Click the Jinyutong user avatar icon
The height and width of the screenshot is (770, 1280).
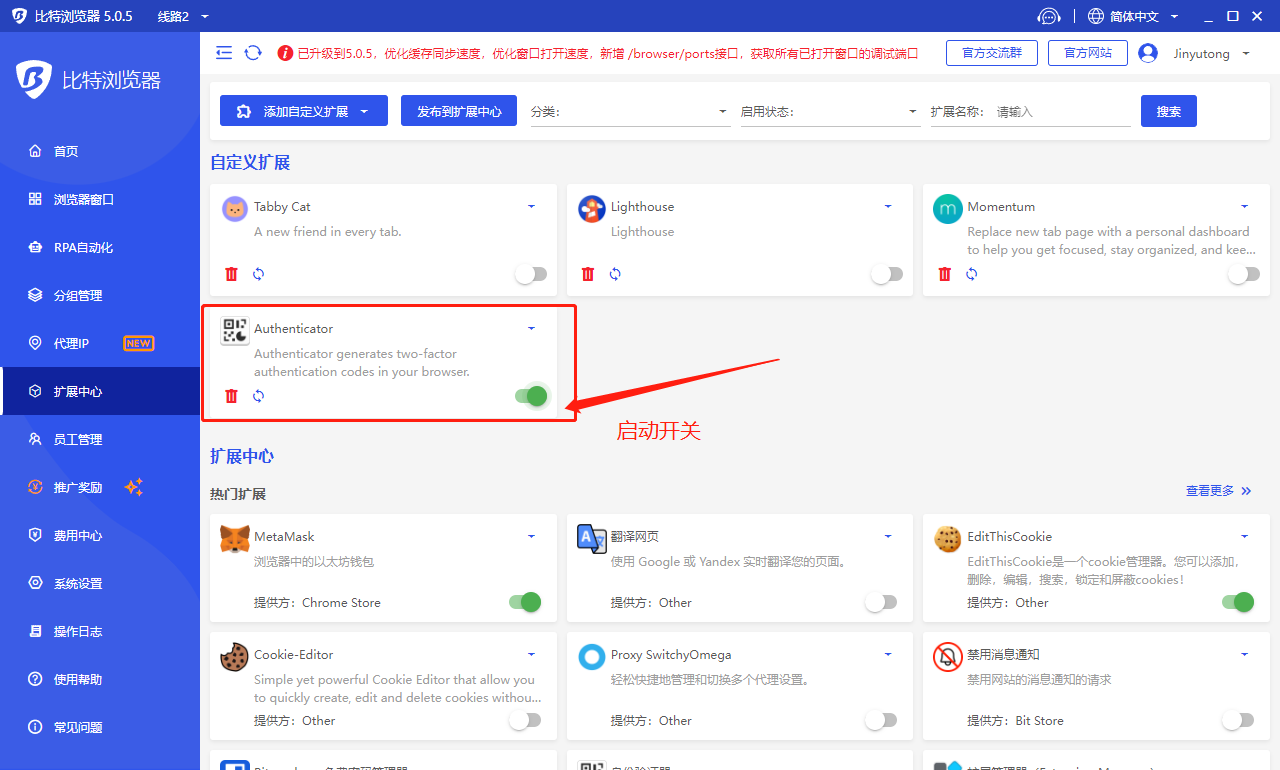pyautogui.click(x=1148, y=53)
